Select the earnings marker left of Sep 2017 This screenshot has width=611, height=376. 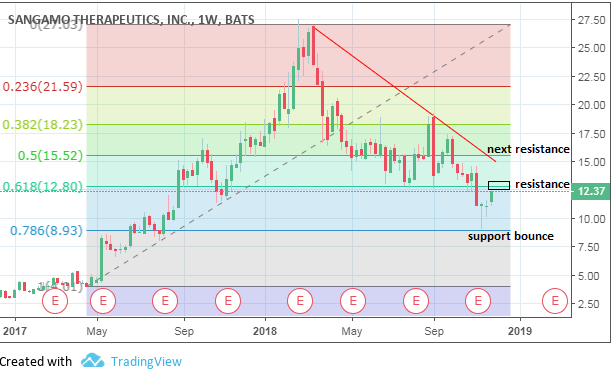pyautogui.click(x=165, y=301)
